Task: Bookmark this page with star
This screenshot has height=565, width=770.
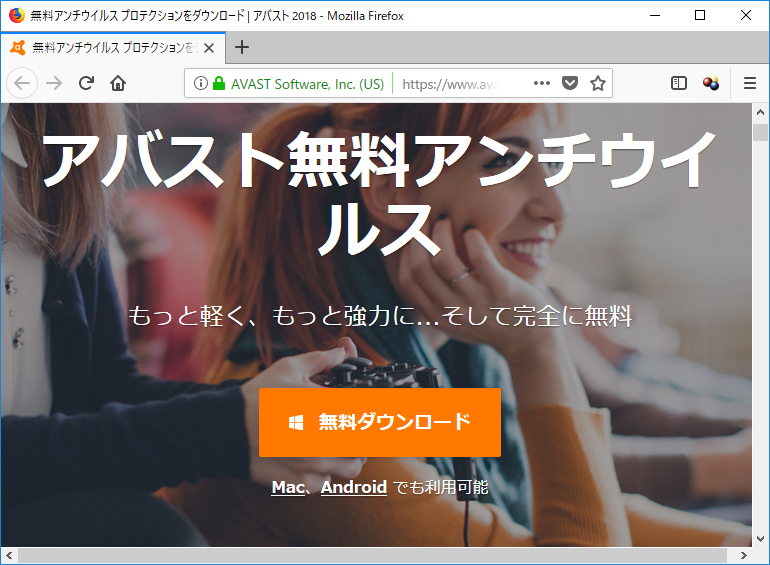Action: 598,83
